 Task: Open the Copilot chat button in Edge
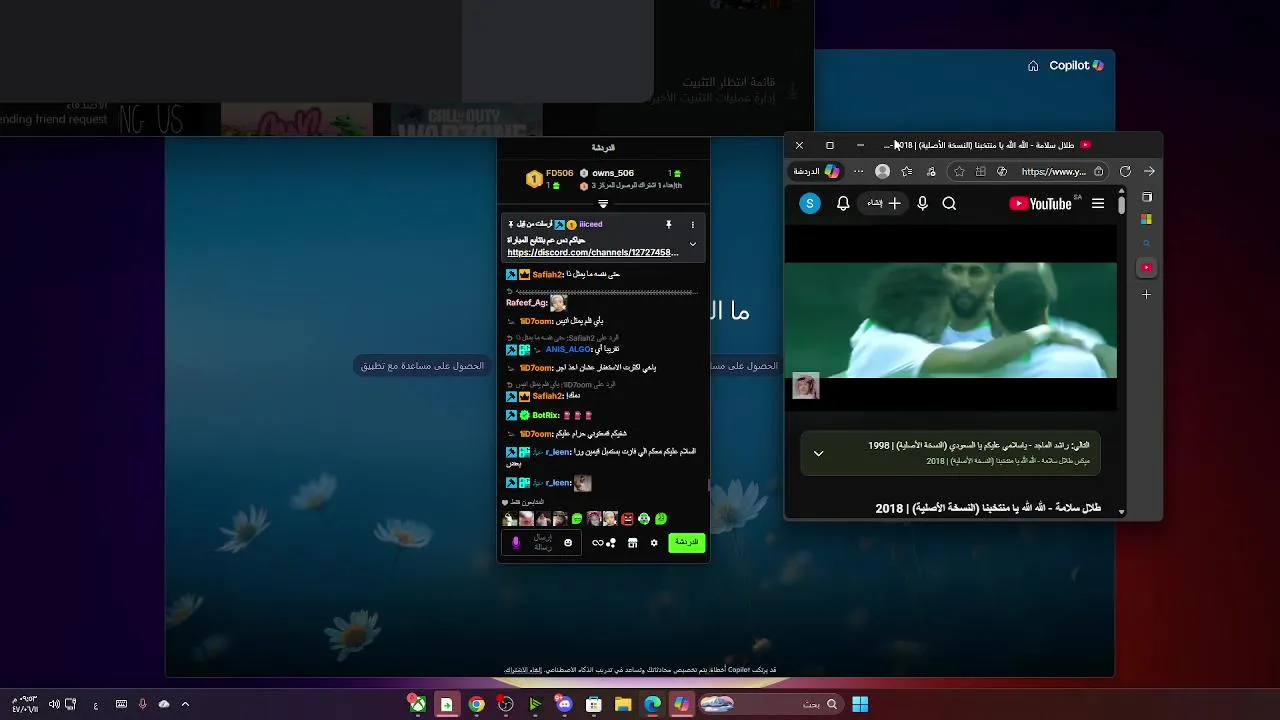point(816,172)
